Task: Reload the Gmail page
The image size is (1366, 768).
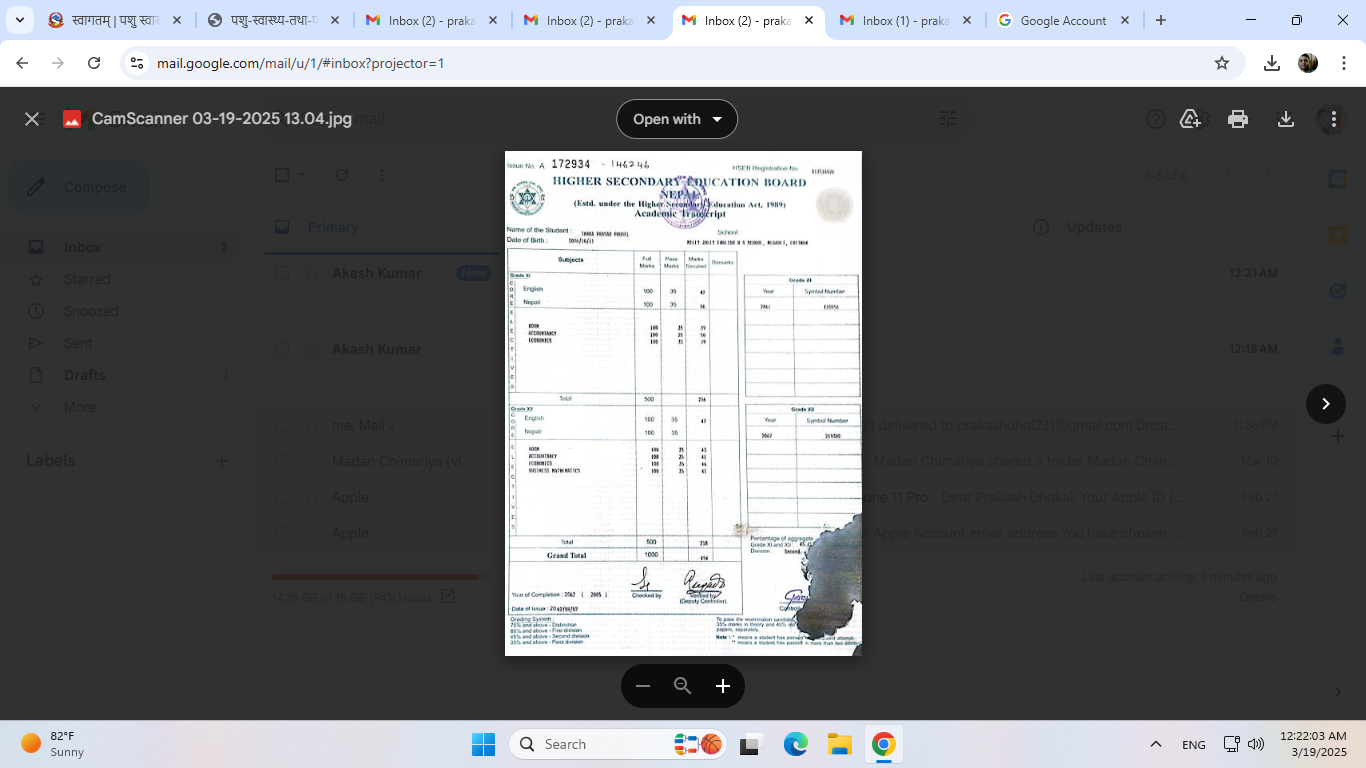Action: [x=94, y=63]
